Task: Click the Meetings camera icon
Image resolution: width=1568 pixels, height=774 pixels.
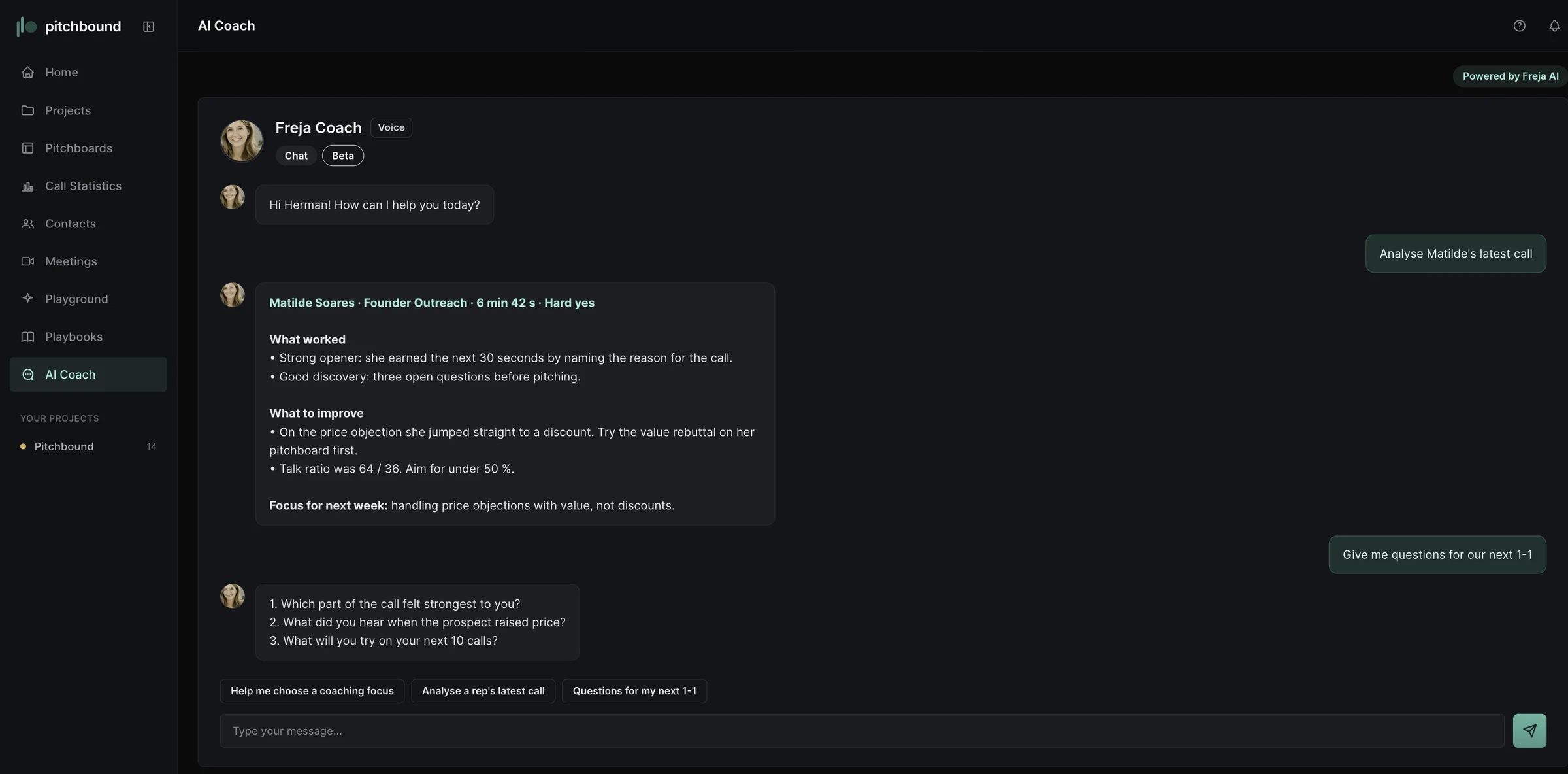Action: [27, 261]
